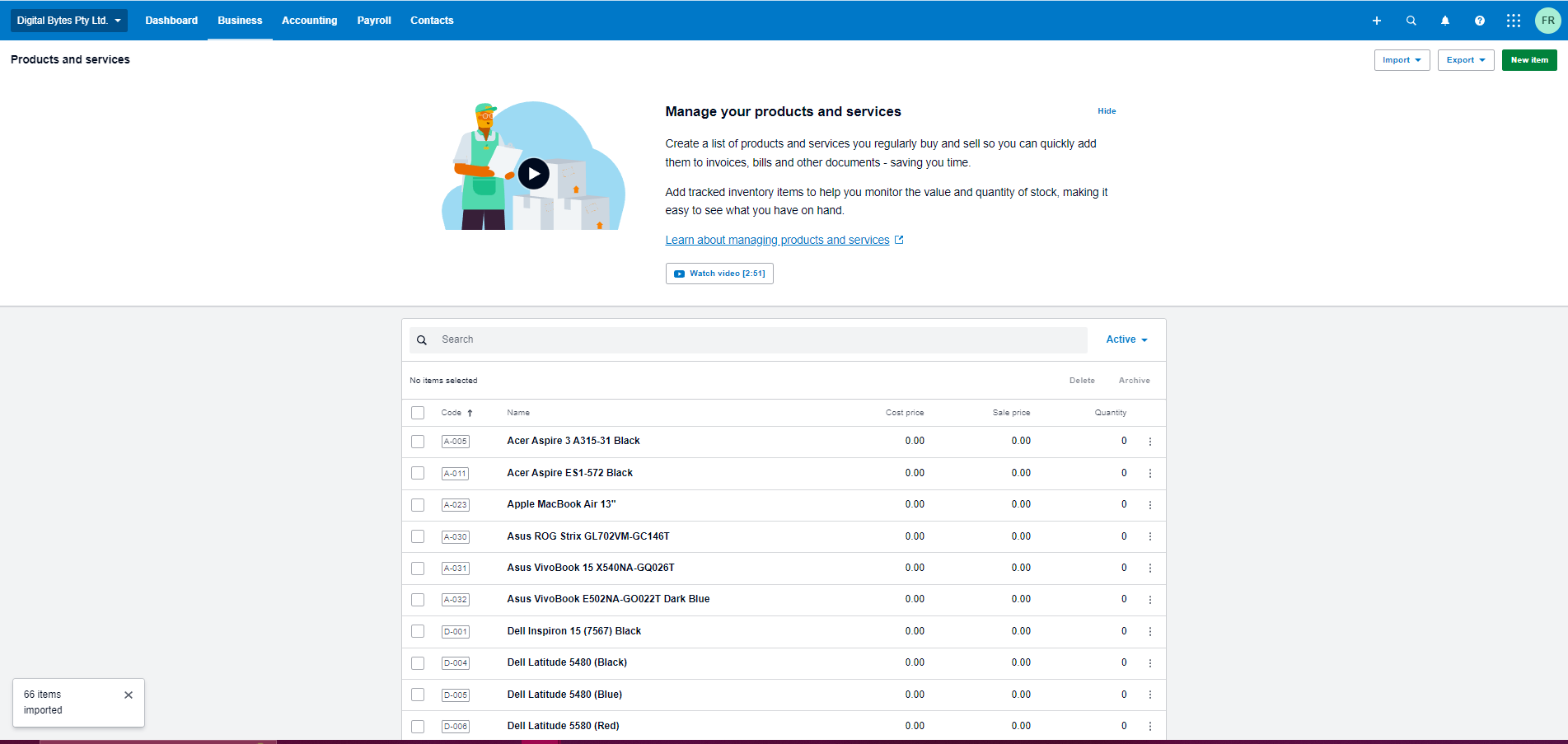Open options menu for Asus VivoBook 15 row

coord(1150,568)
